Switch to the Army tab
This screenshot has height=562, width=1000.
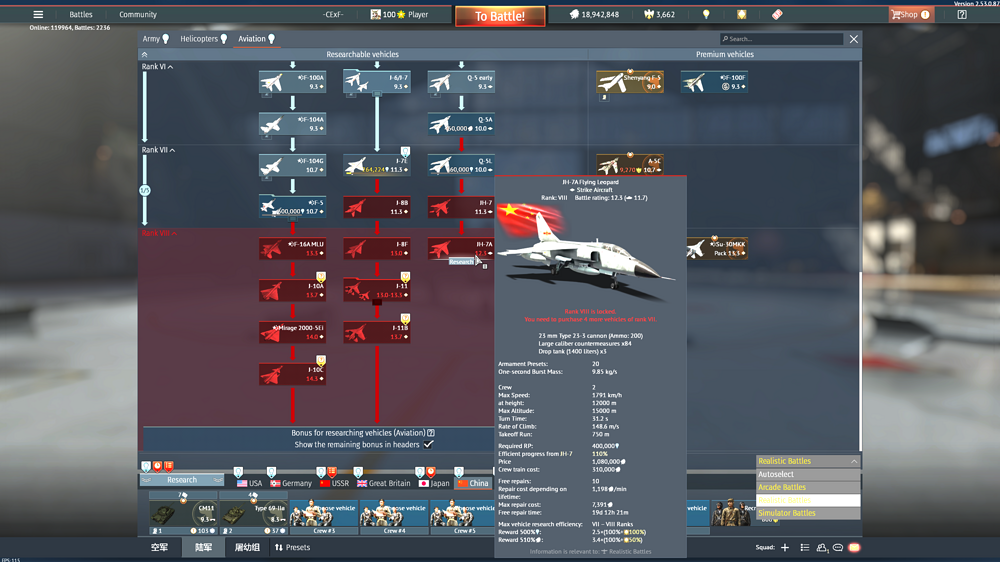(x=155, y=39)
